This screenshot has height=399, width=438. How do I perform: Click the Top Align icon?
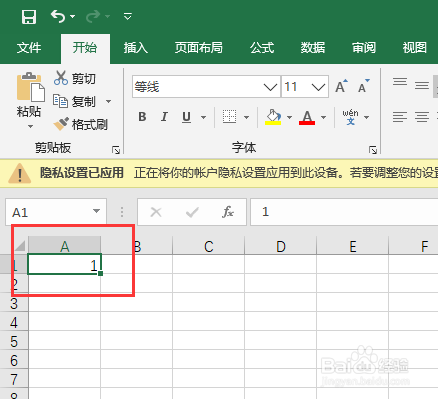400,82
